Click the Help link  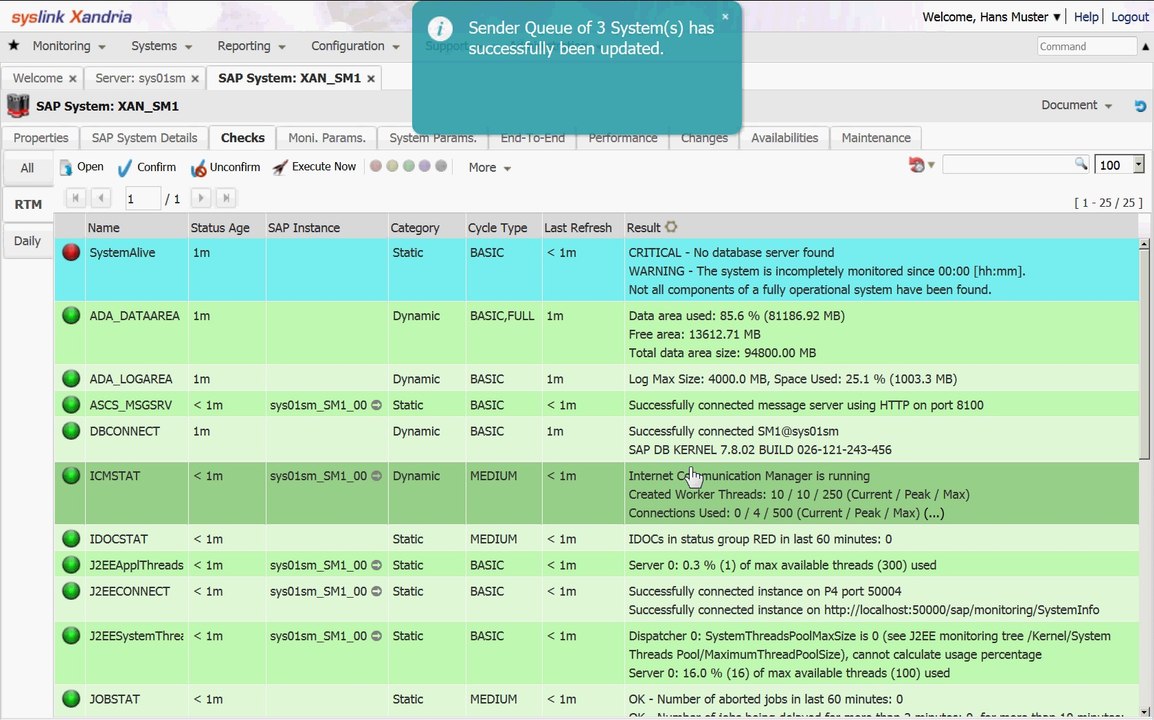pos(1086,16)
